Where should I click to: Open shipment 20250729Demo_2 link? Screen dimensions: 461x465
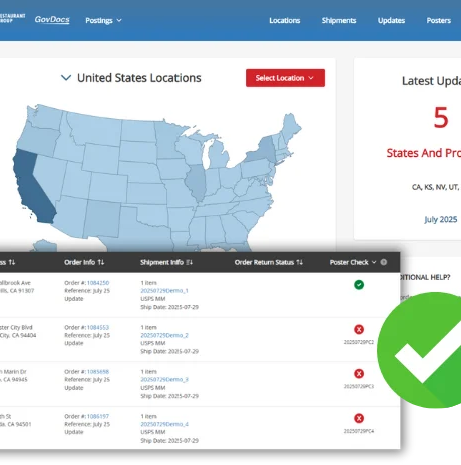pyautogui.click(x=164, y=335)
